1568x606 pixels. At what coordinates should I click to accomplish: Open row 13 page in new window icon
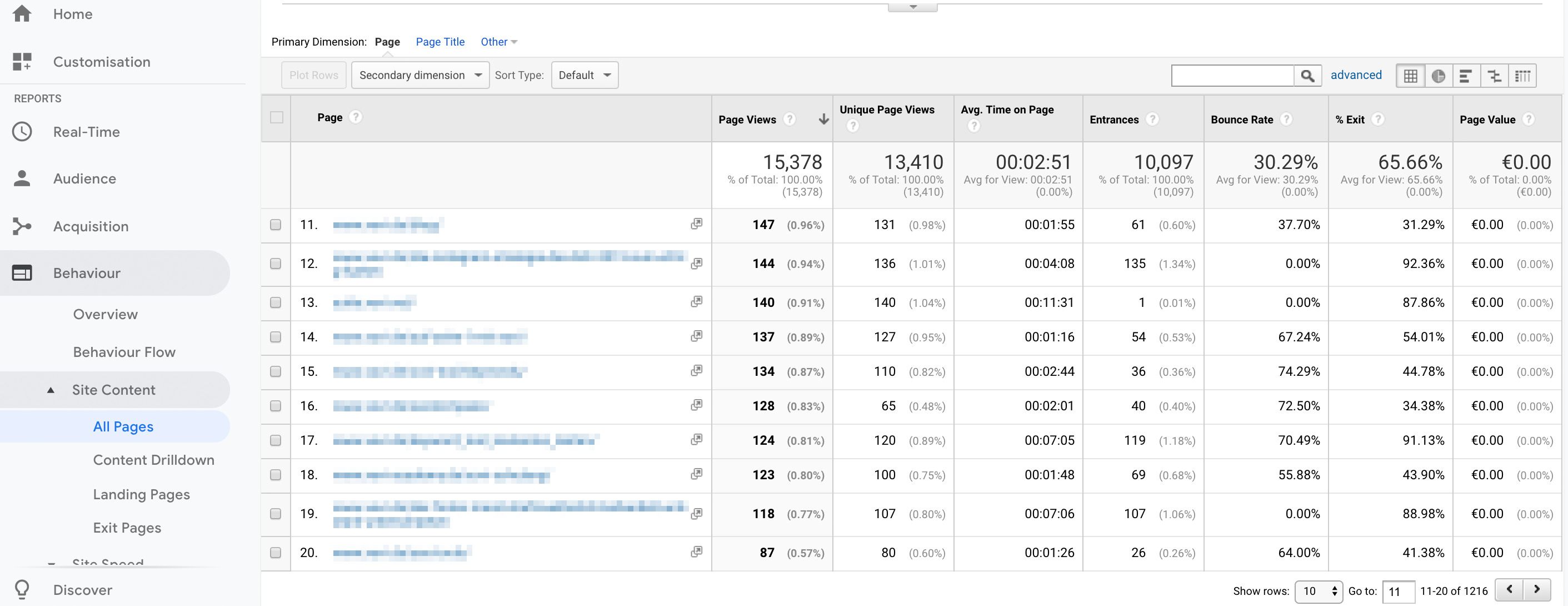point(696,301)
